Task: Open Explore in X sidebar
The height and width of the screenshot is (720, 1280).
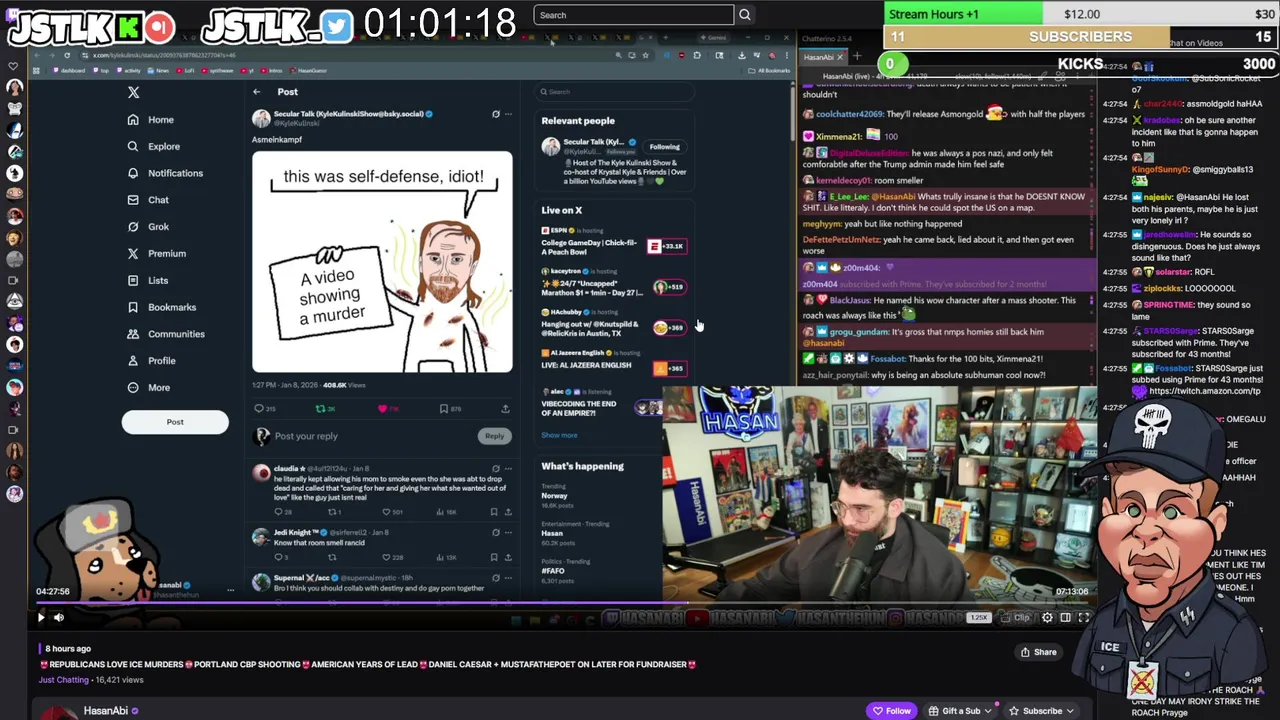Action: click(x=153, y=146)
